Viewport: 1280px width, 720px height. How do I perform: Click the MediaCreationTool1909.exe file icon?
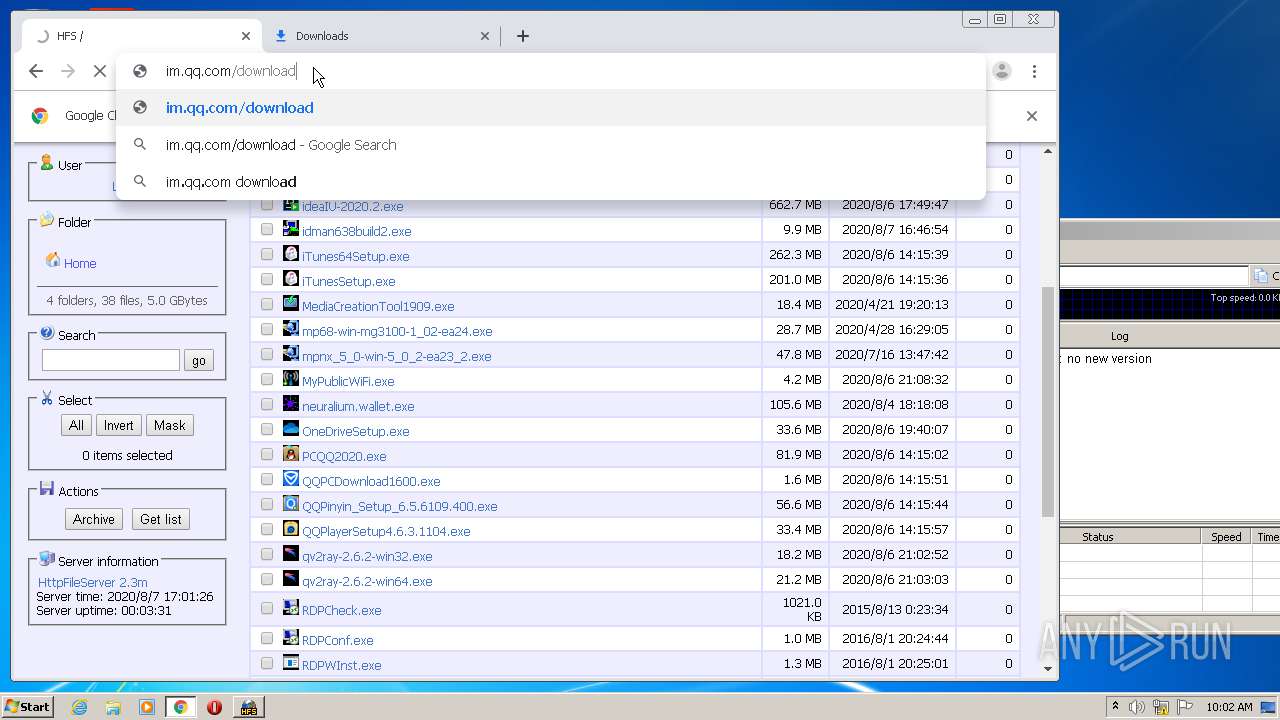[x=291, y=304]
